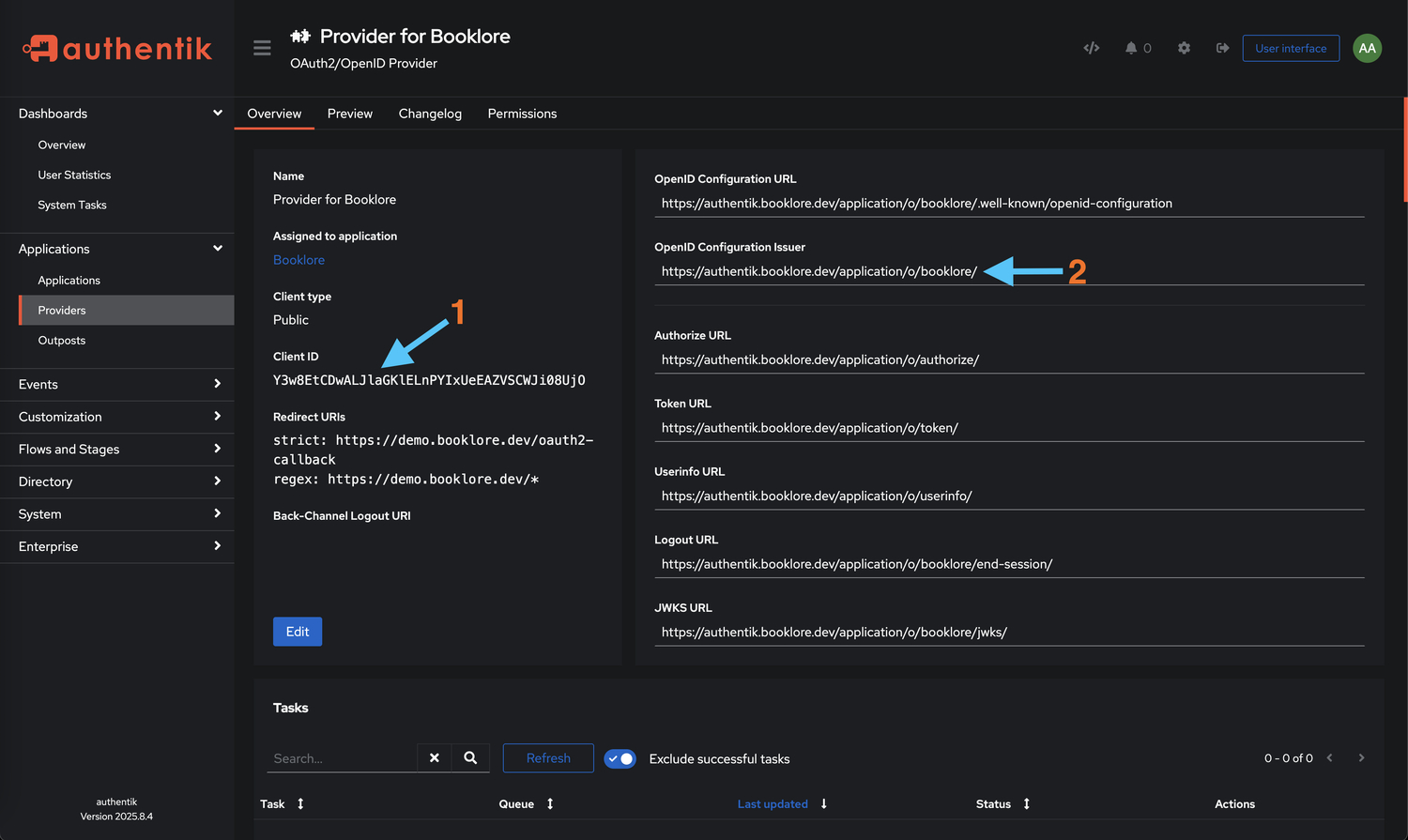Open the Booklore application link
The height and width of the screenshot is (840, 1408).
click(298, 260)
